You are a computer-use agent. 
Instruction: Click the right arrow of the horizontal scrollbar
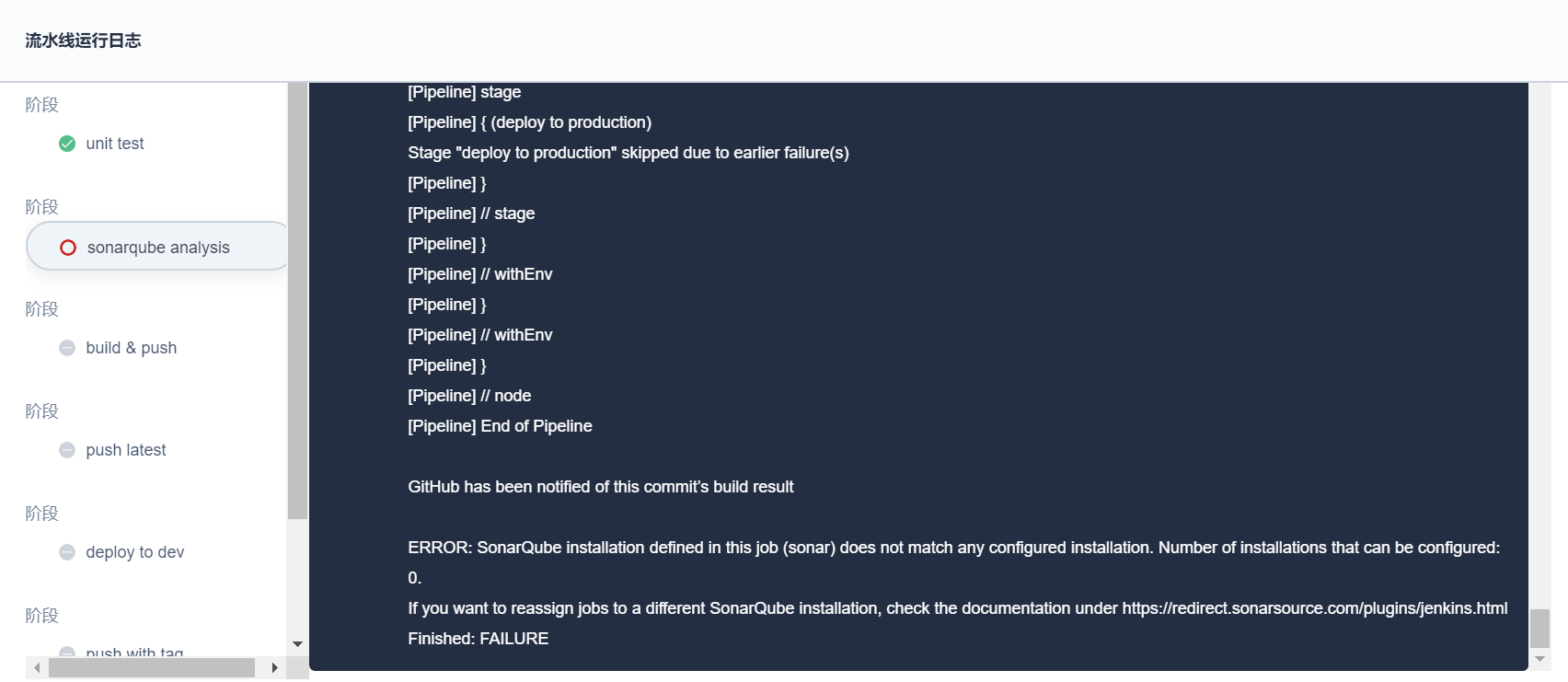coord(274,668)
